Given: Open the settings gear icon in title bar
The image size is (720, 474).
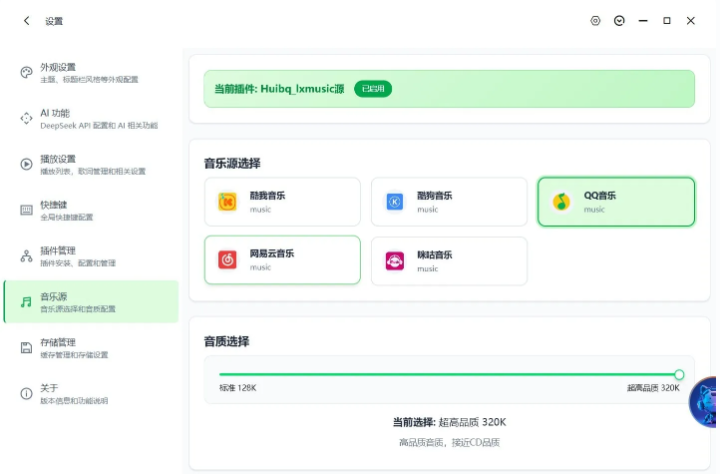Looking at the screenshot, I should 595,21.
